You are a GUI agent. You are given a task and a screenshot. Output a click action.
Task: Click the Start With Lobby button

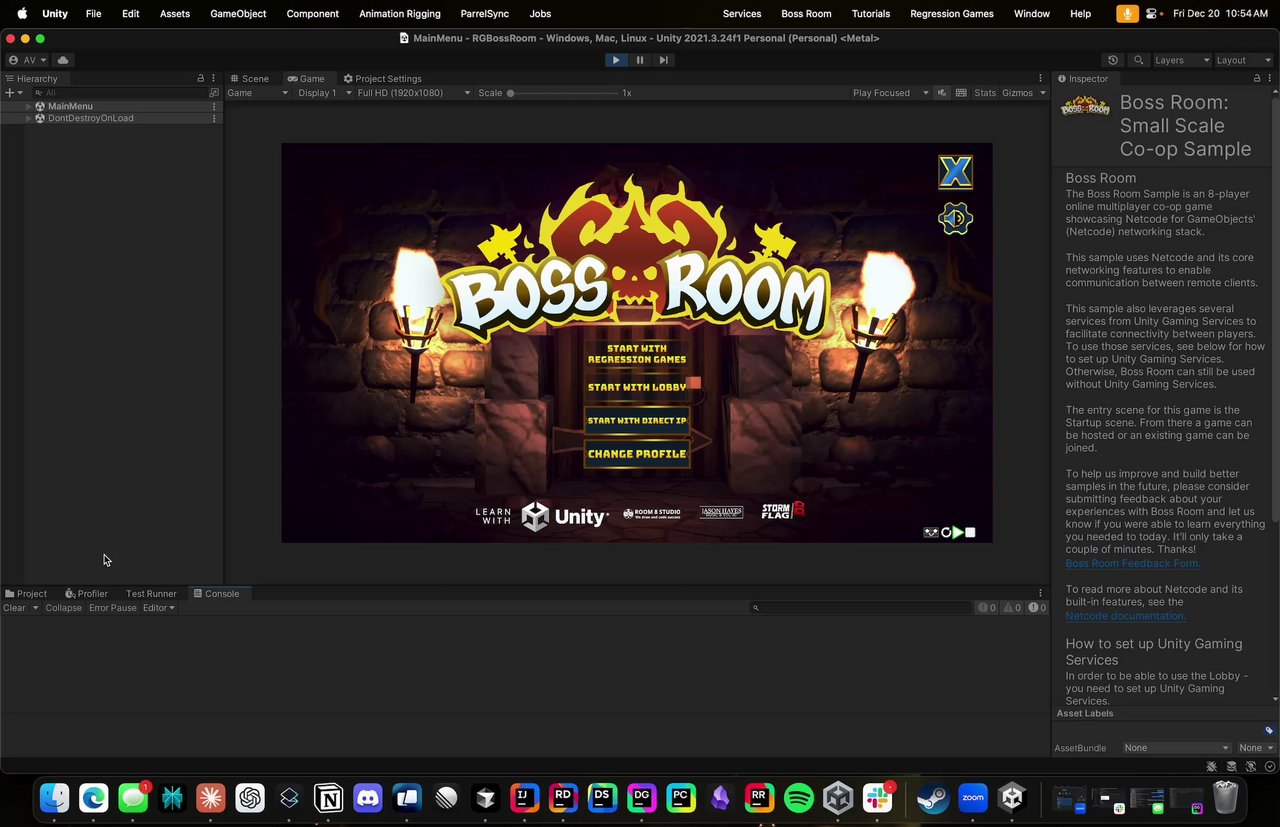pos(637,387)
